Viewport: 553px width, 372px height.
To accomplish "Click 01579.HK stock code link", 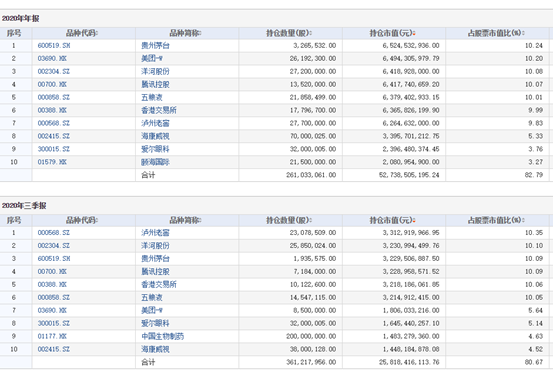I will (x=52, y=162).
